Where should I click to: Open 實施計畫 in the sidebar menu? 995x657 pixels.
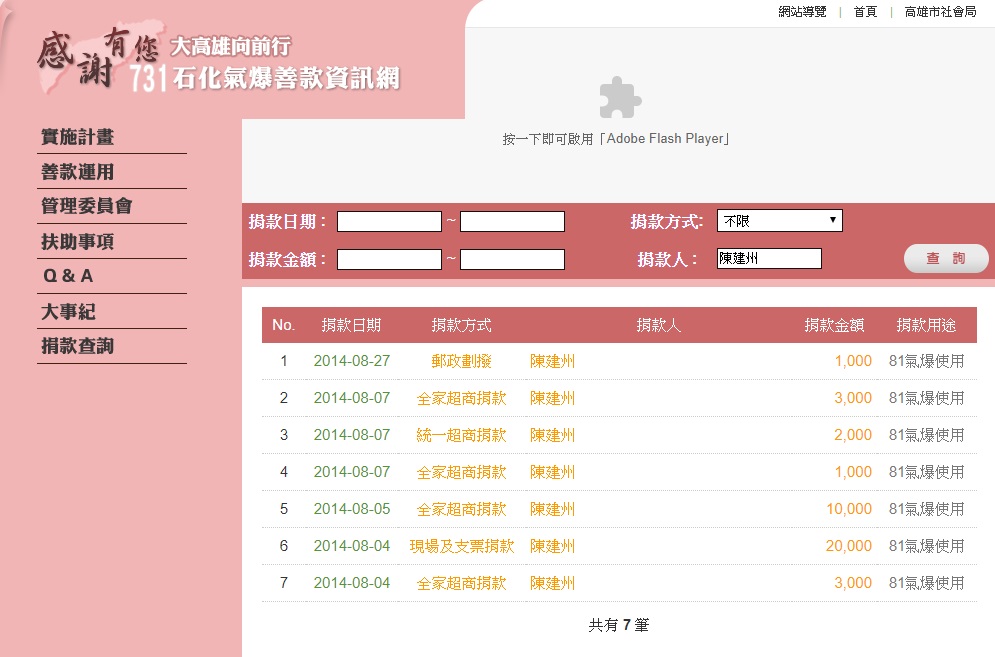point(77,137)
